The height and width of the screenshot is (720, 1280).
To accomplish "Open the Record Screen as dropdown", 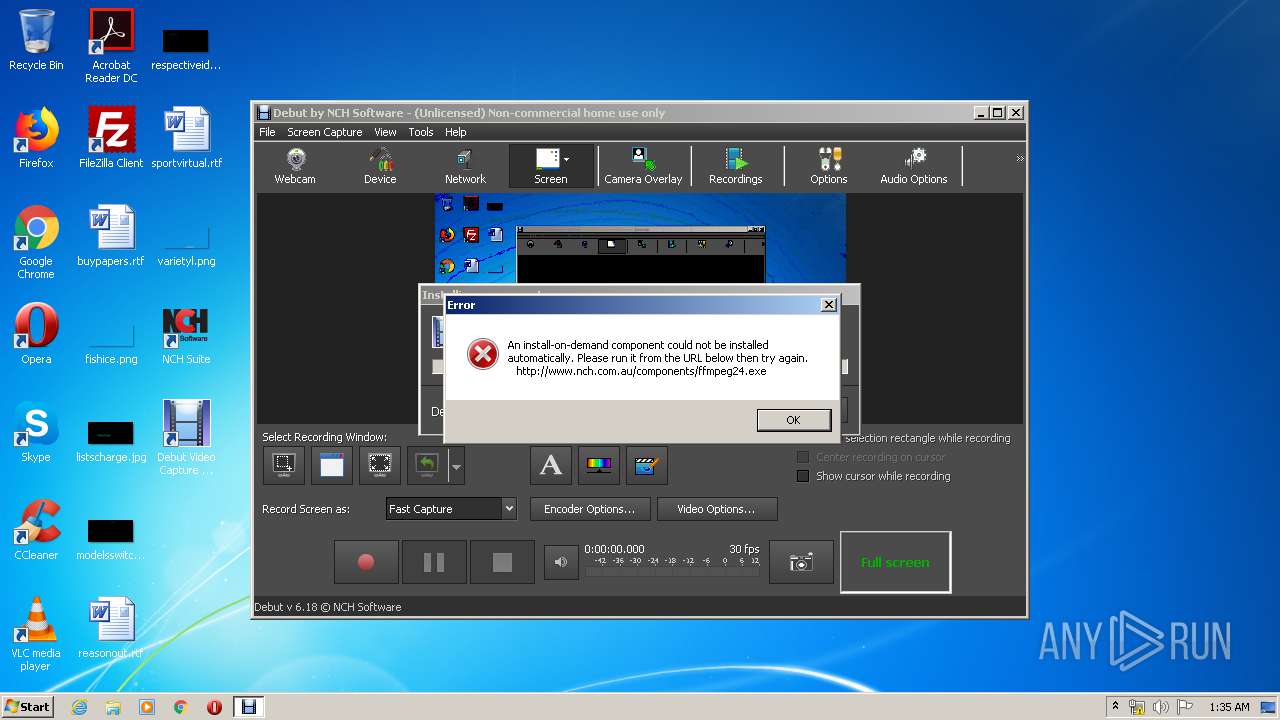I will pos(451,509).
